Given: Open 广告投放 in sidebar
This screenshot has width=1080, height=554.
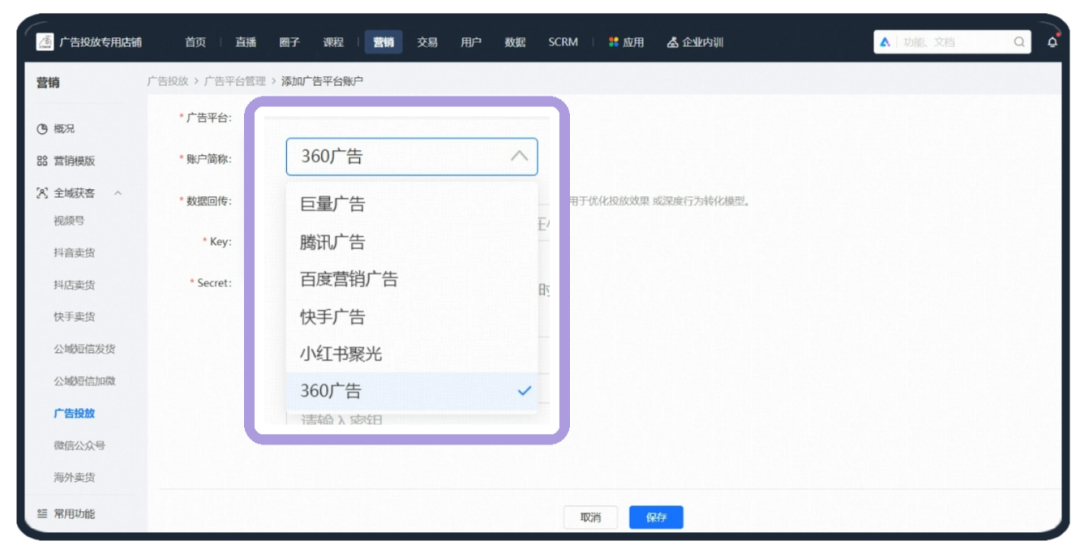Looking at the screenshot, I should click(x=74, y=413).
